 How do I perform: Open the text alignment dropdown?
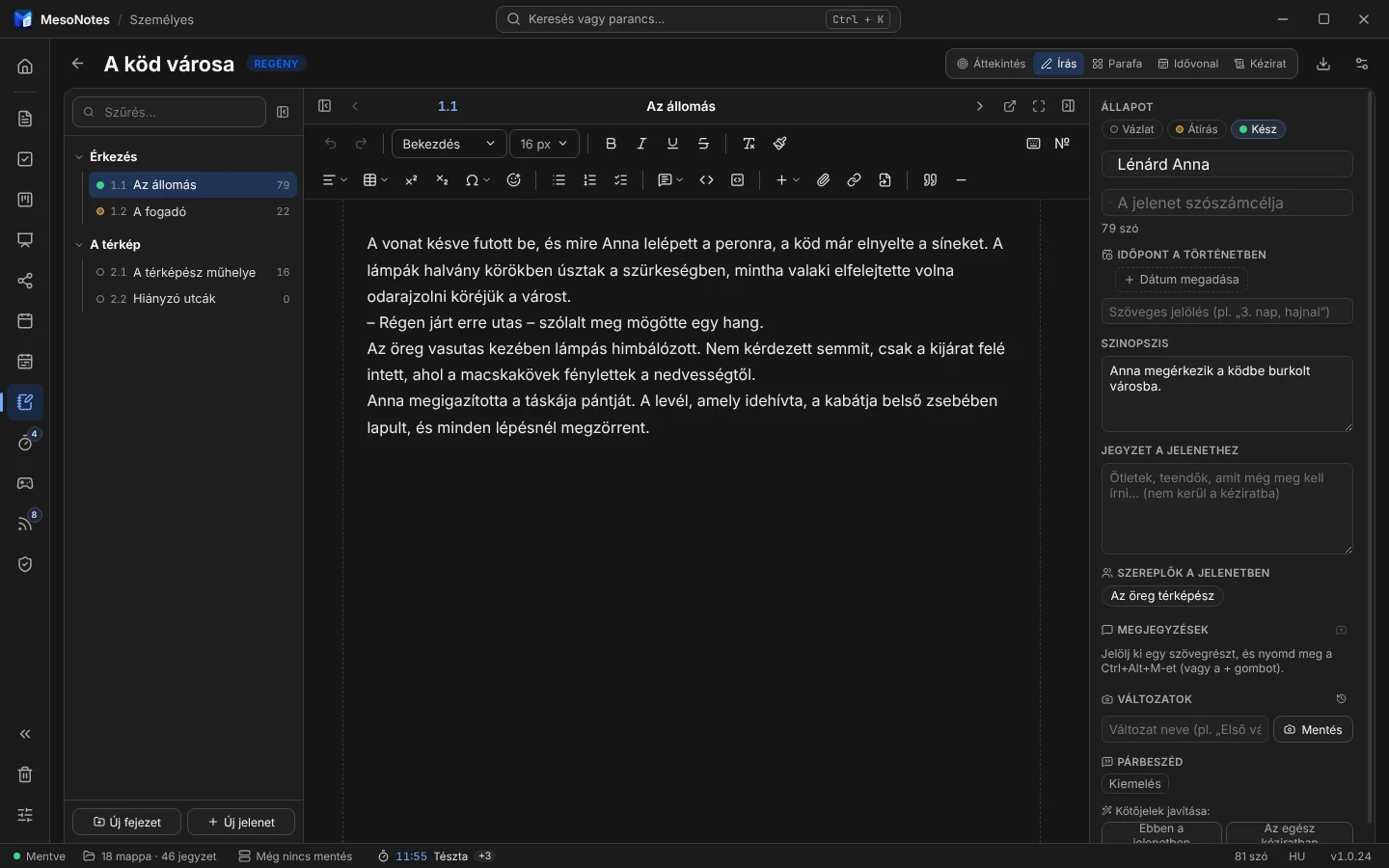coord(335,180)
